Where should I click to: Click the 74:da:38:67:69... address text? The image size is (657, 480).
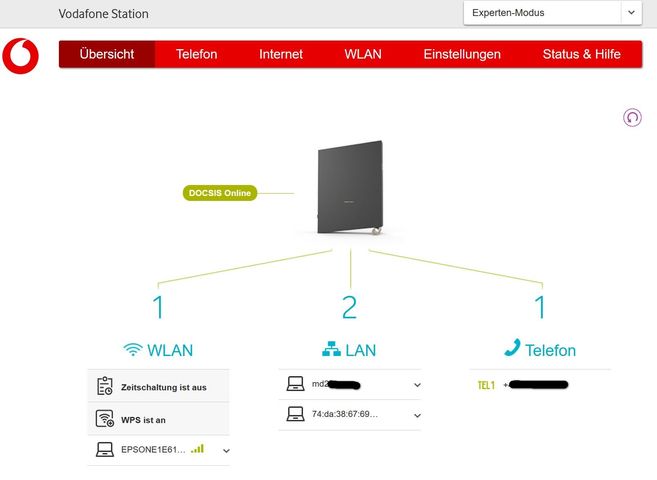point(345,414)
